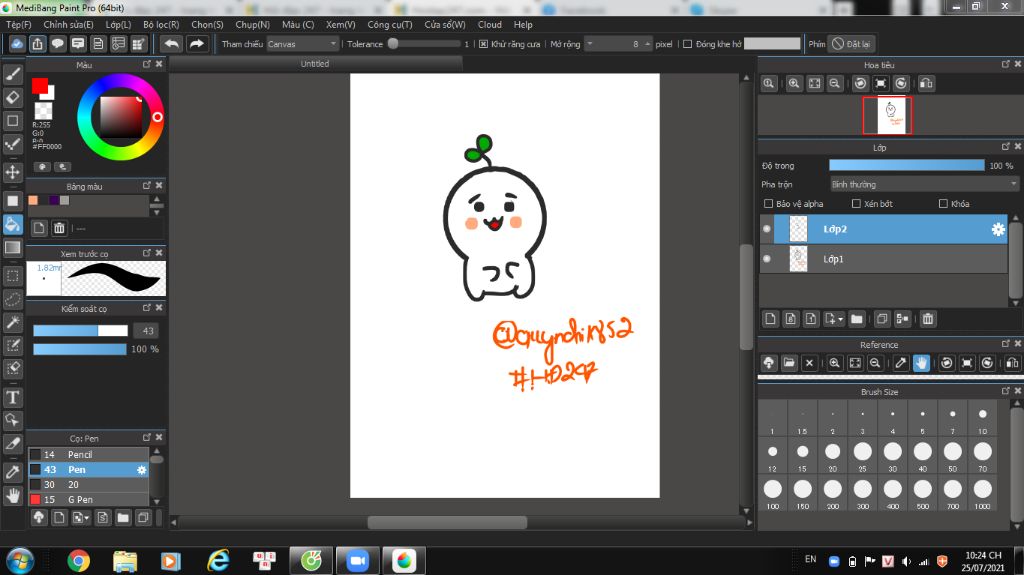Choose brush size 10 preset
The image size is (1024, 575).
[982, 420]
